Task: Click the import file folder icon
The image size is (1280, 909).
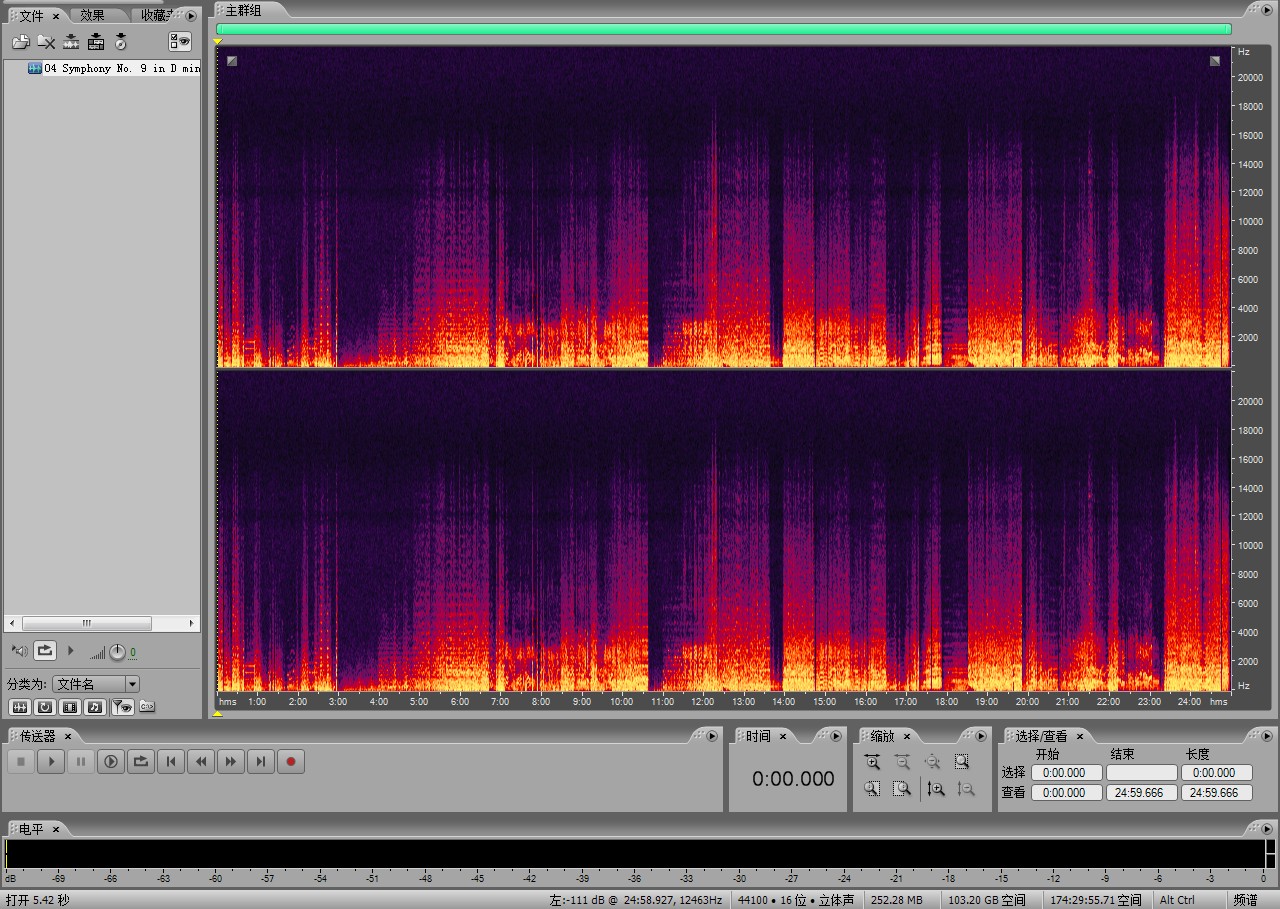Action: coord(20,42)
